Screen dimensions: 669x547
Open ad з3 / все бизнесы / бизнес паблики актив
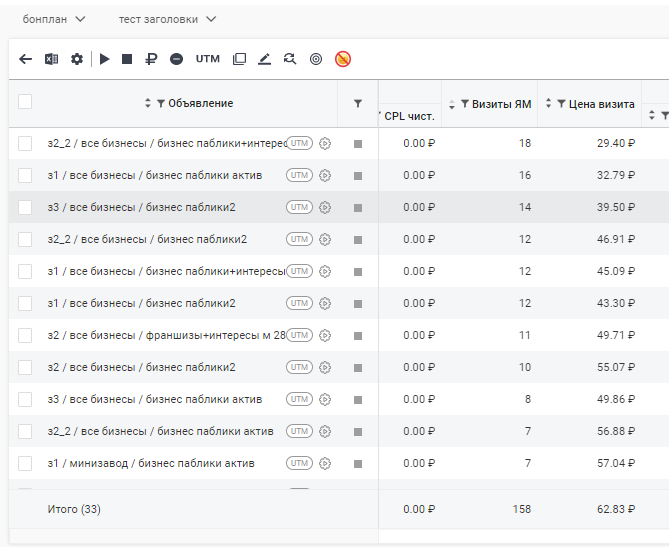coord(155,399)
